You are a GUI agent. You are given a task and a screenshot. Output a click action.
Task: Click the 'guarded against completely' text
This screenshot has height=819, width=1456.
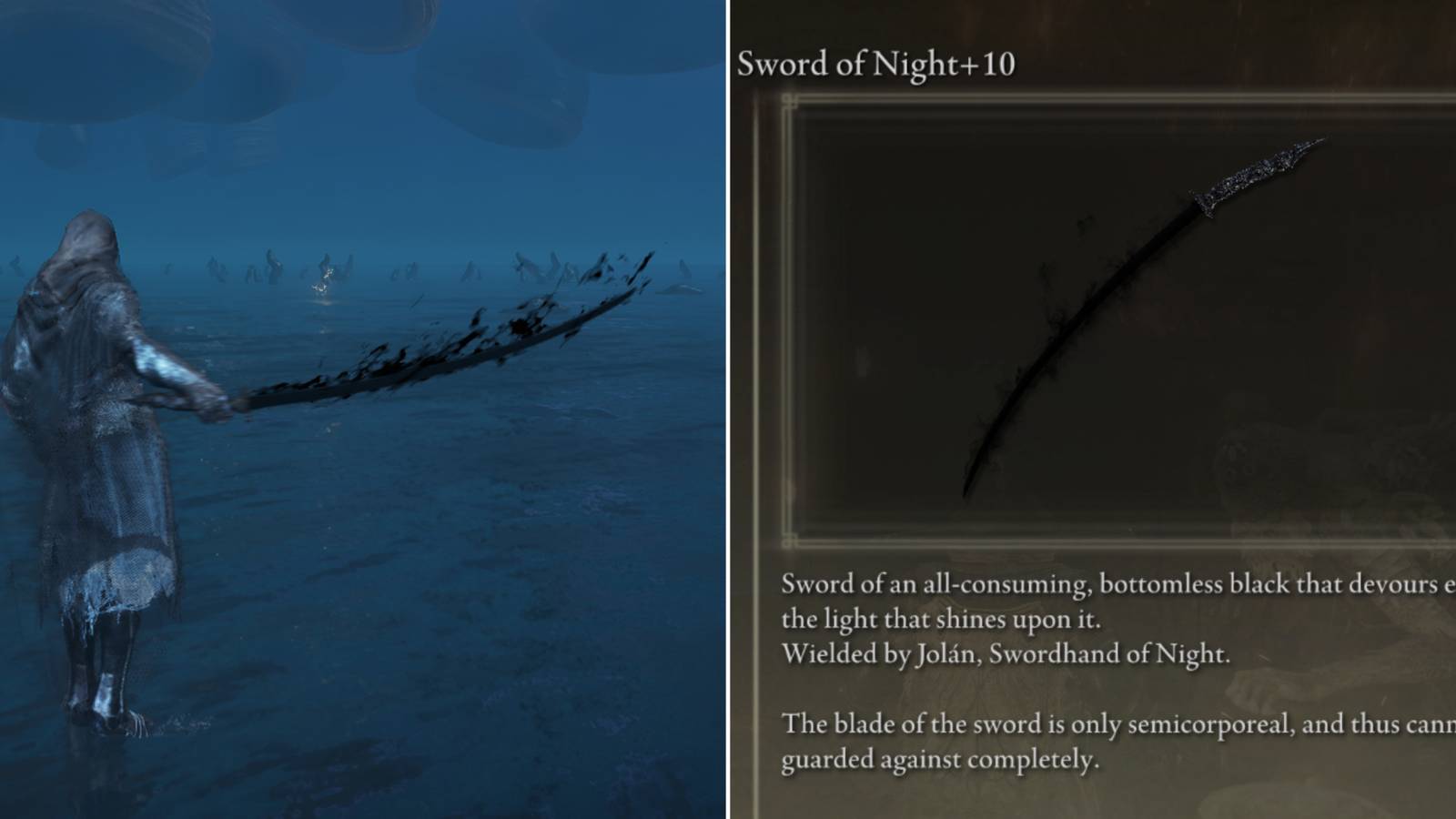[x=940, y=760]
